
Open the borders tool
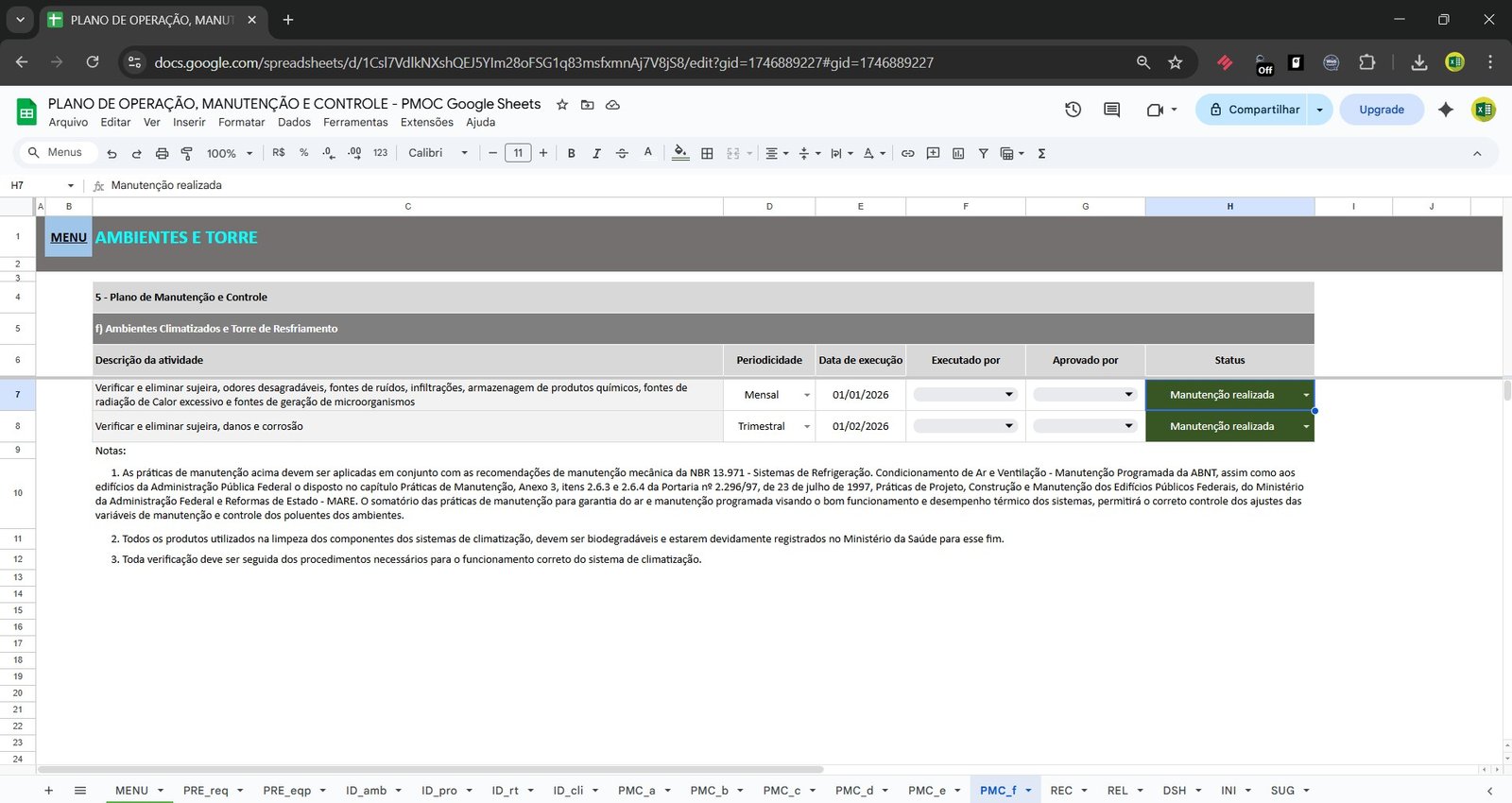(707, 153)
